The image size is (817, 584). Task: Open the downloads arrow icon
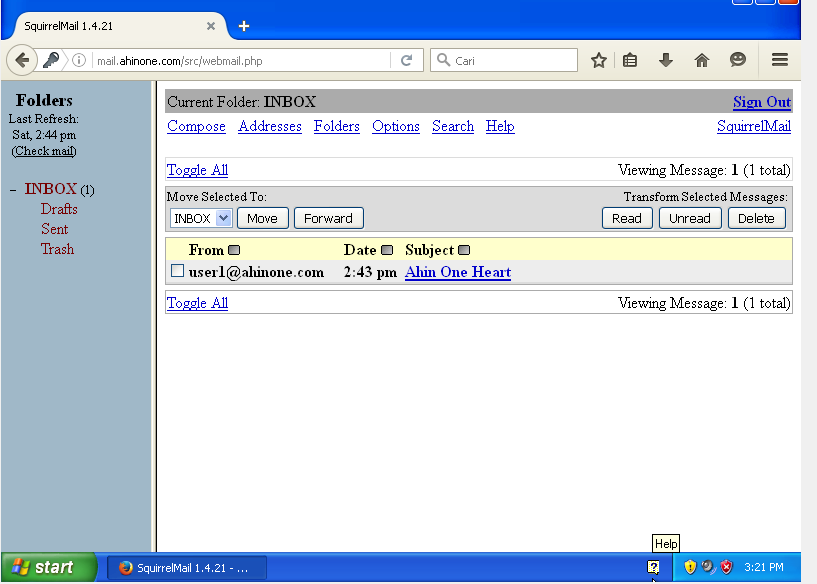(666, 60)
